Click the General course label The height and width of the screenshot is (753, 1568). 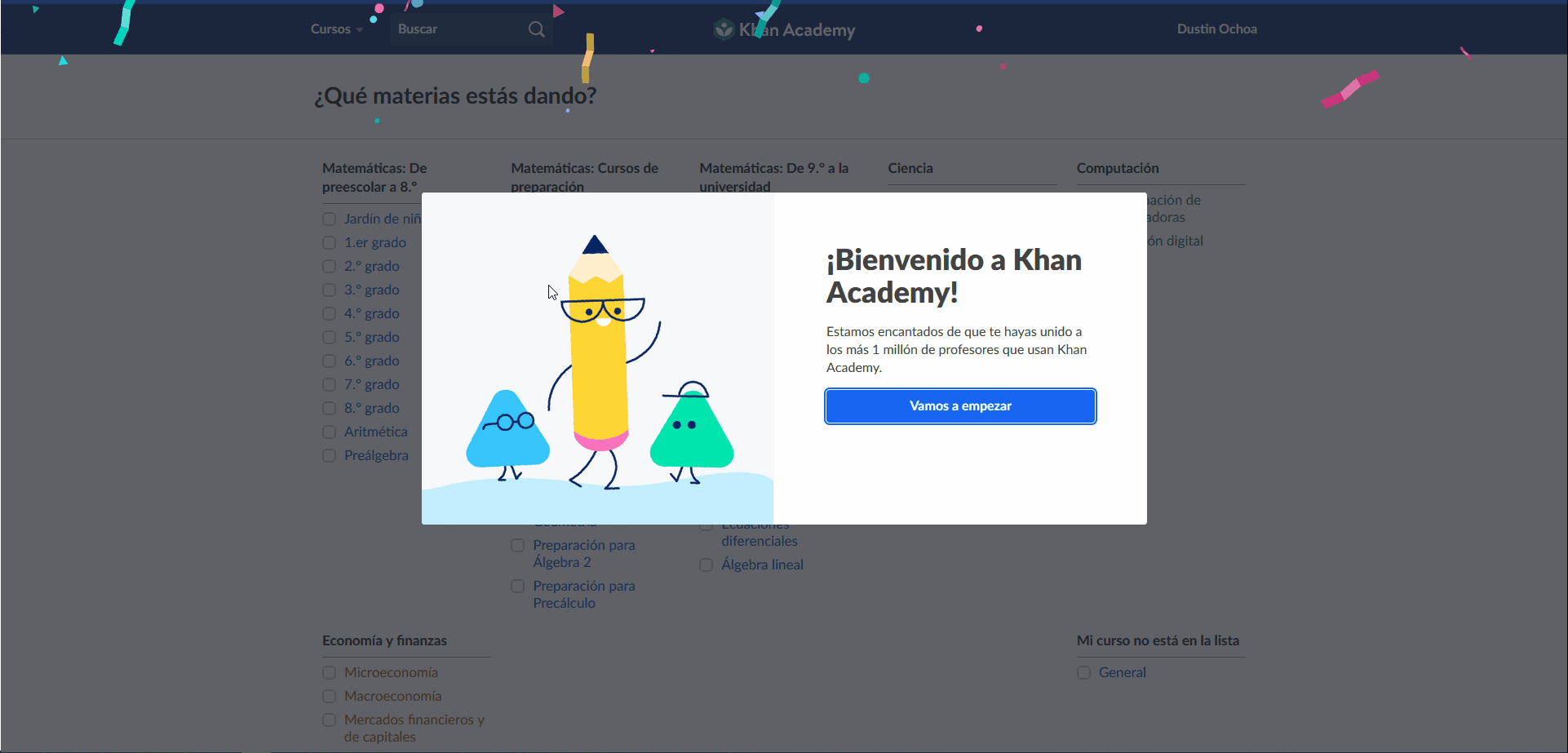1122,673
